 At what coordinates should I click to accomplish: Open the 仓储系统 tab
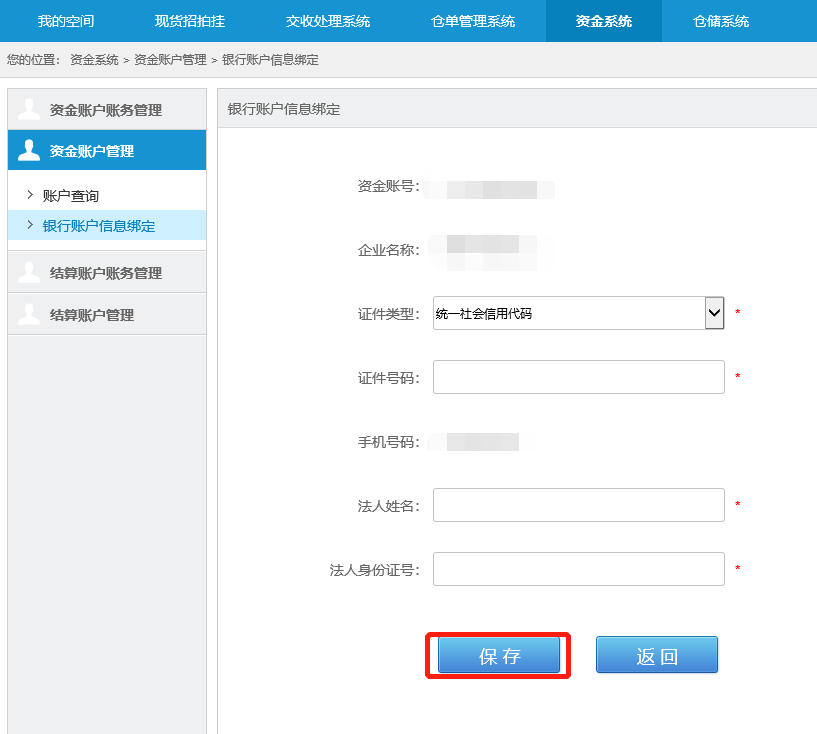[x=721, y=21]
